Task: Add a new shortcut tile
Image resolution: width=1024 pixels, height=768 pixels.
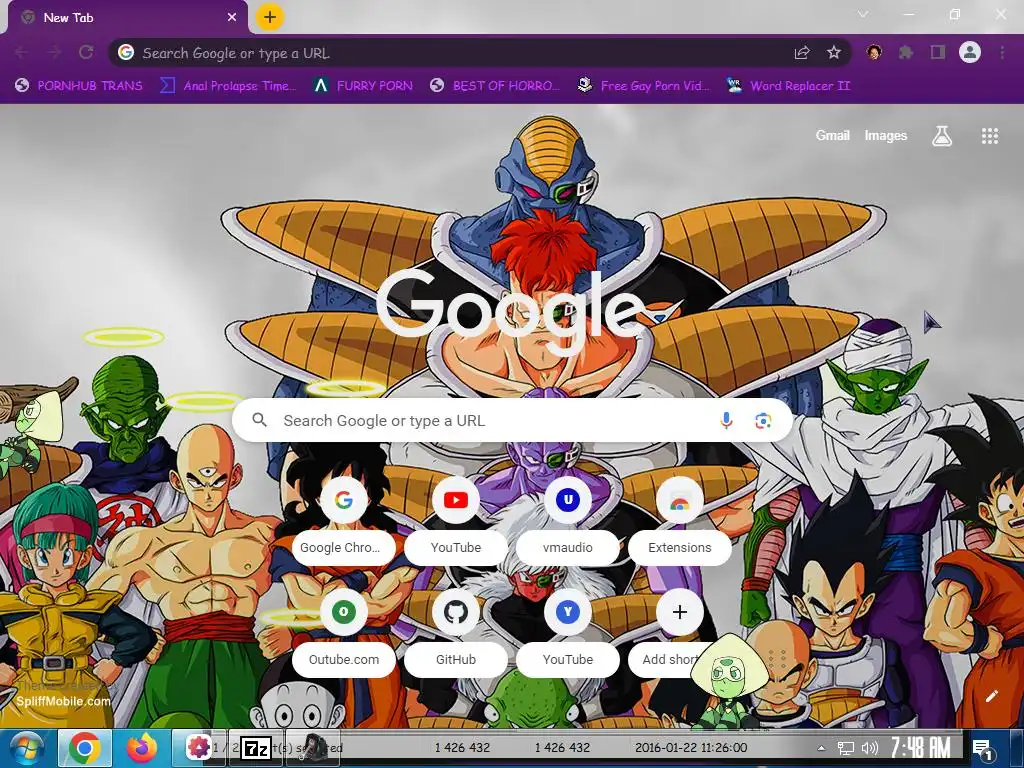Action: pos(680,635)
